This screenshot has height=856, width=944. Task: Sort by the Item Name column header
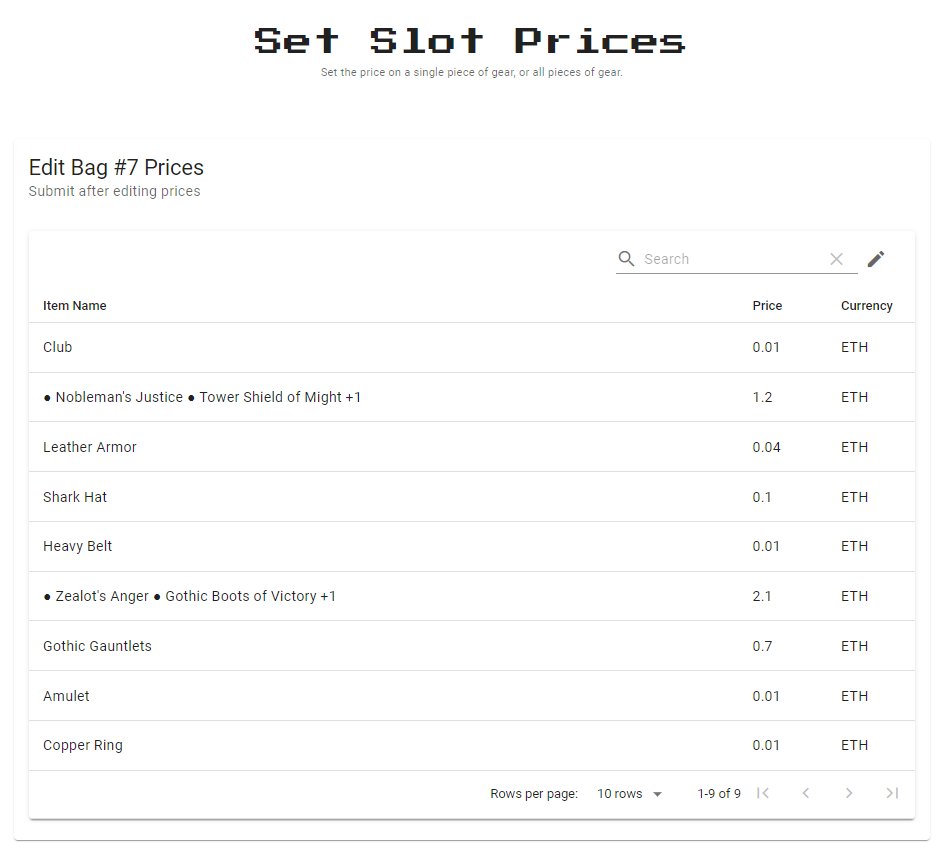pyautogui.click(x=74, y=305)
